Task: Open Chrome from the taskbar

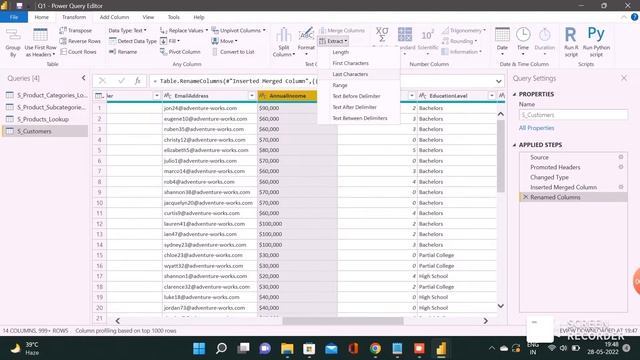Action: point(375,349)
